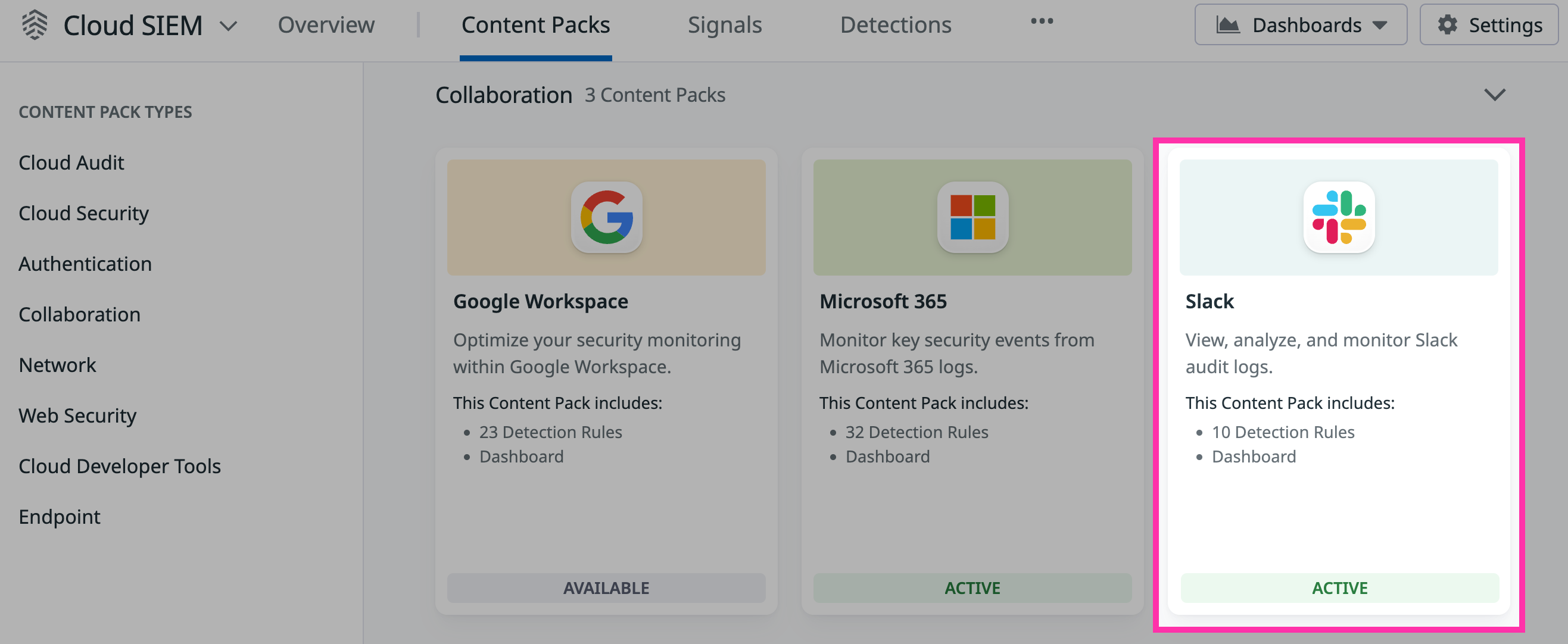The height and width of the screenshot is (644, 1568).
Task: Collapse the Collaboration section chevron
Action: 1496,94
